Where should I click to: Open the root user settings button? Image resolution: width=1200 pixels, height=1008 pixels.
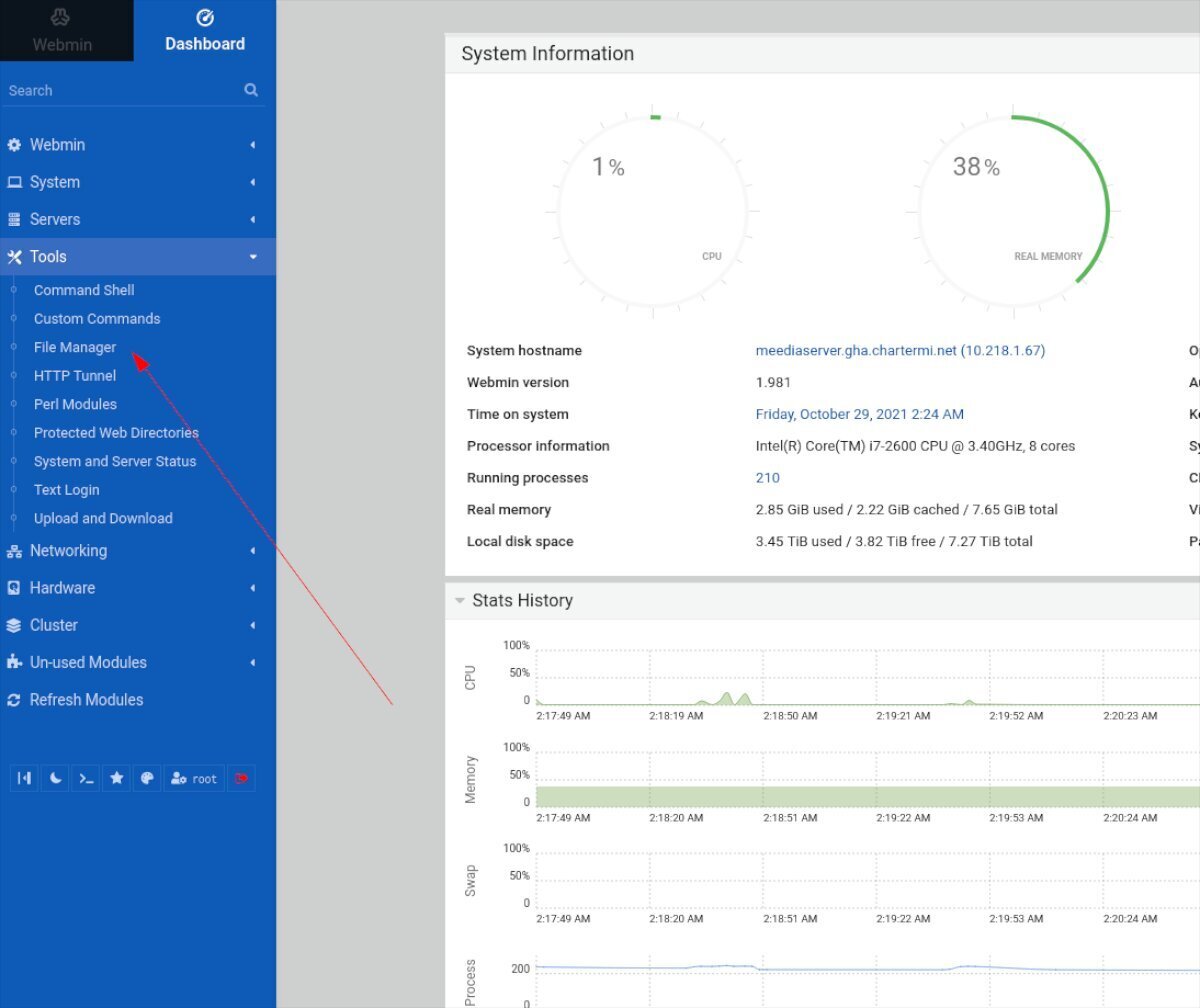[x=194, y=779]
